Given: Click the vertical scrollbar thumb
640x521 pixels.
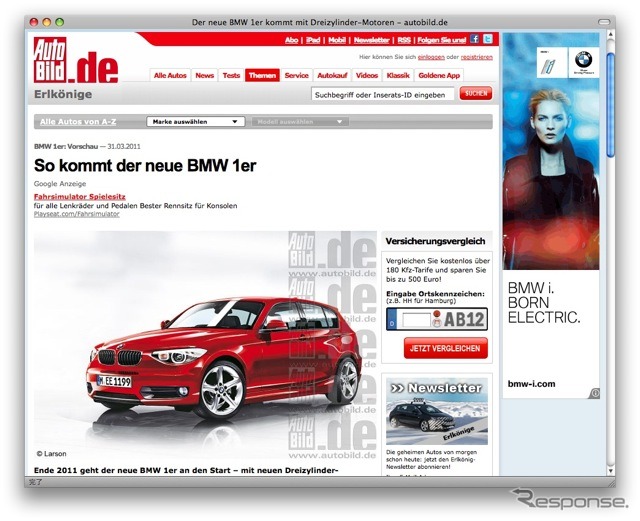Looking at the screenshot, I should (x=610, y=104).
